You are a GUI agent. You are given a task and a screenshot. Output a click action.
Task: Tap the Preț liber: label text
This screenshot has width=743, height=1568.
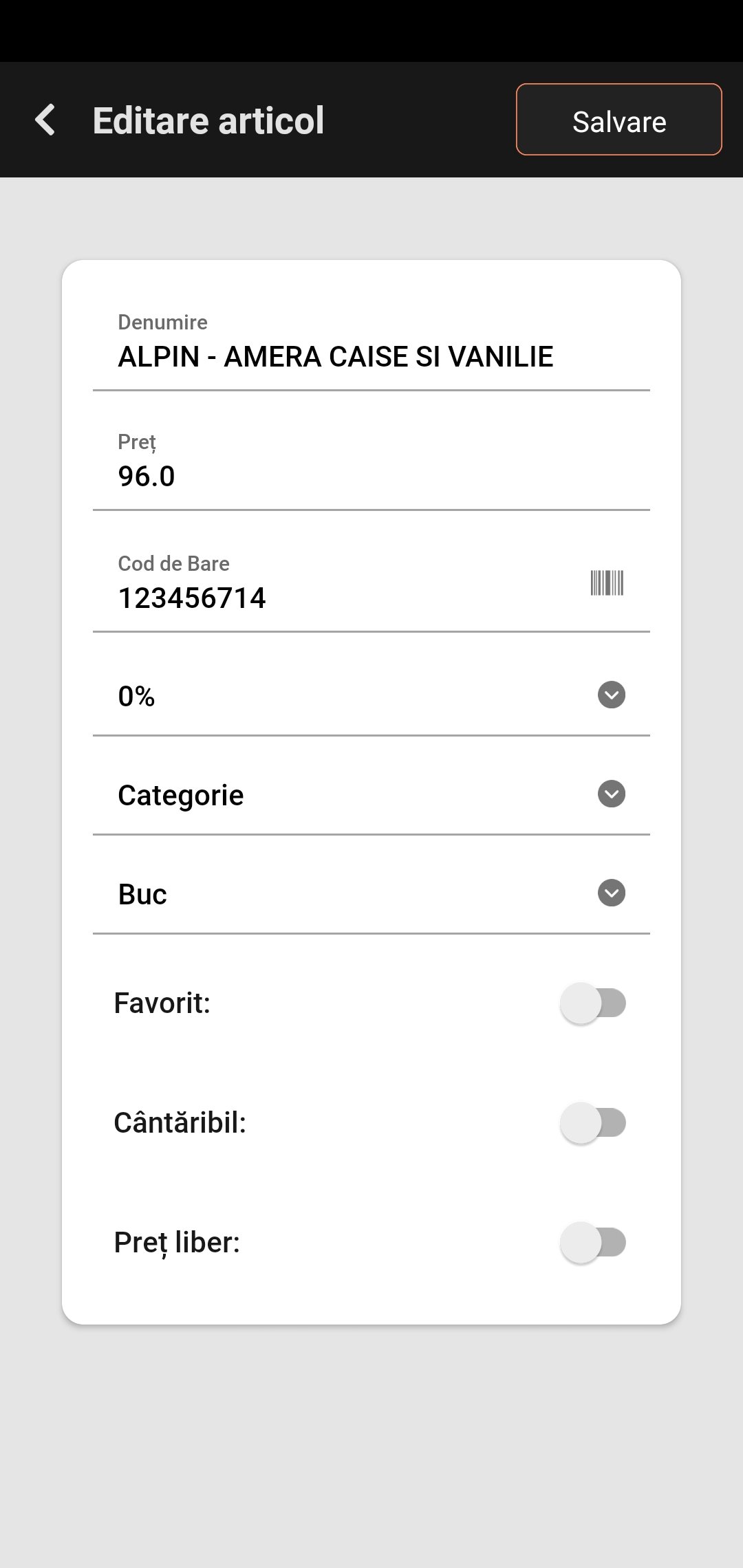pyautogui.click(x=177, y=1243)
